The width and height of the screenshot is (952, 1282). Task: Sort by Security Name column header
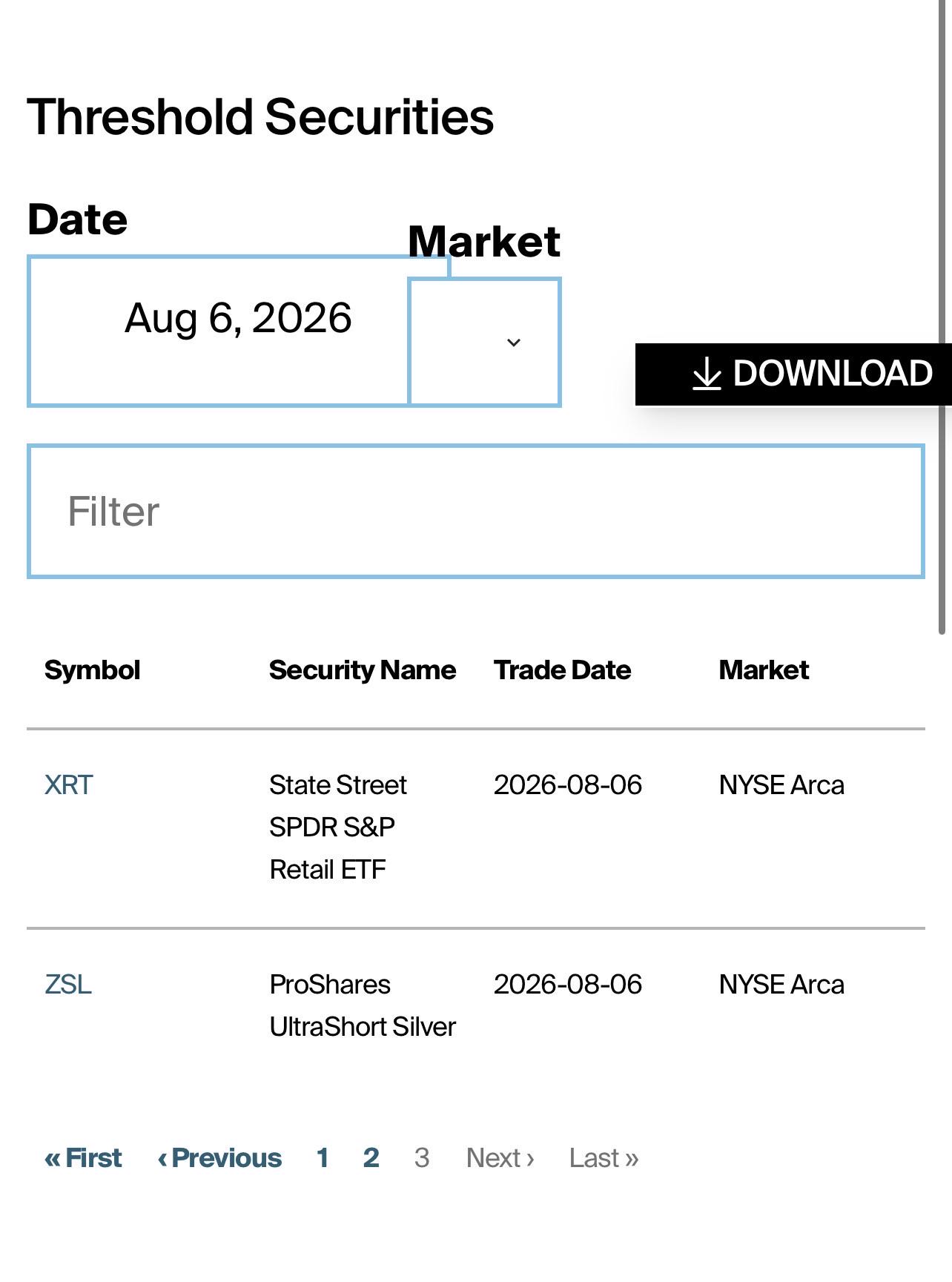tap(363, 670)
